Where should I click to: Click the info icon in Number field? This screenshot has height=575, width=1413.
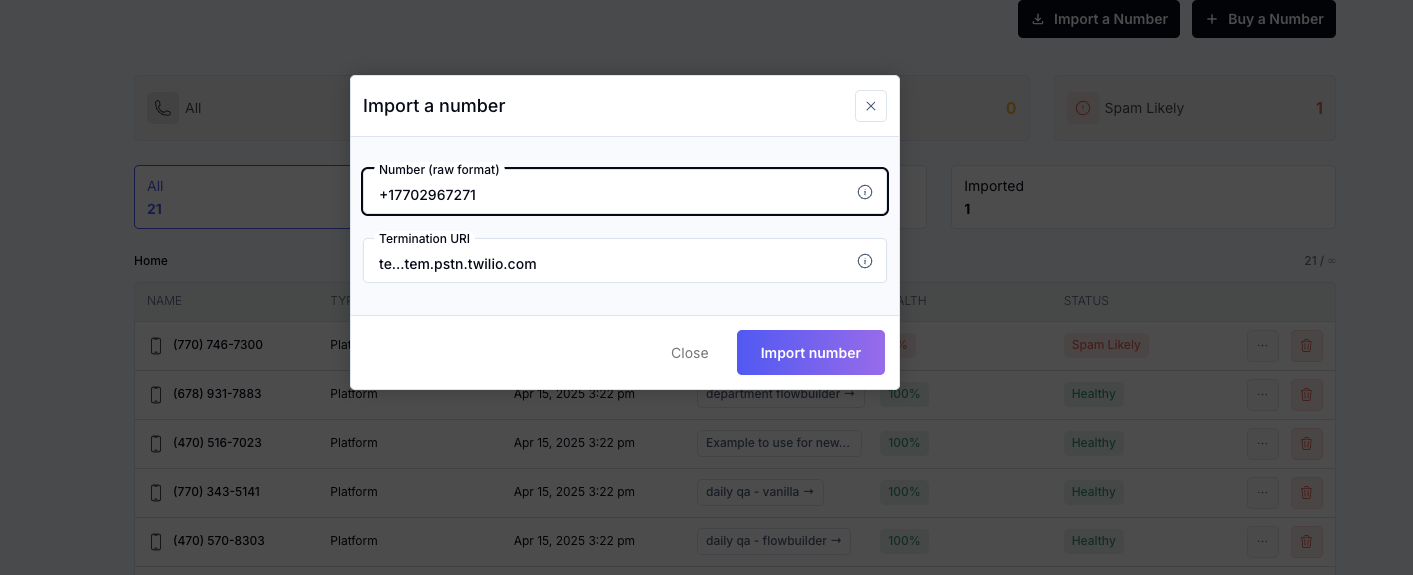pyautogui.click(x=865, y=192)
